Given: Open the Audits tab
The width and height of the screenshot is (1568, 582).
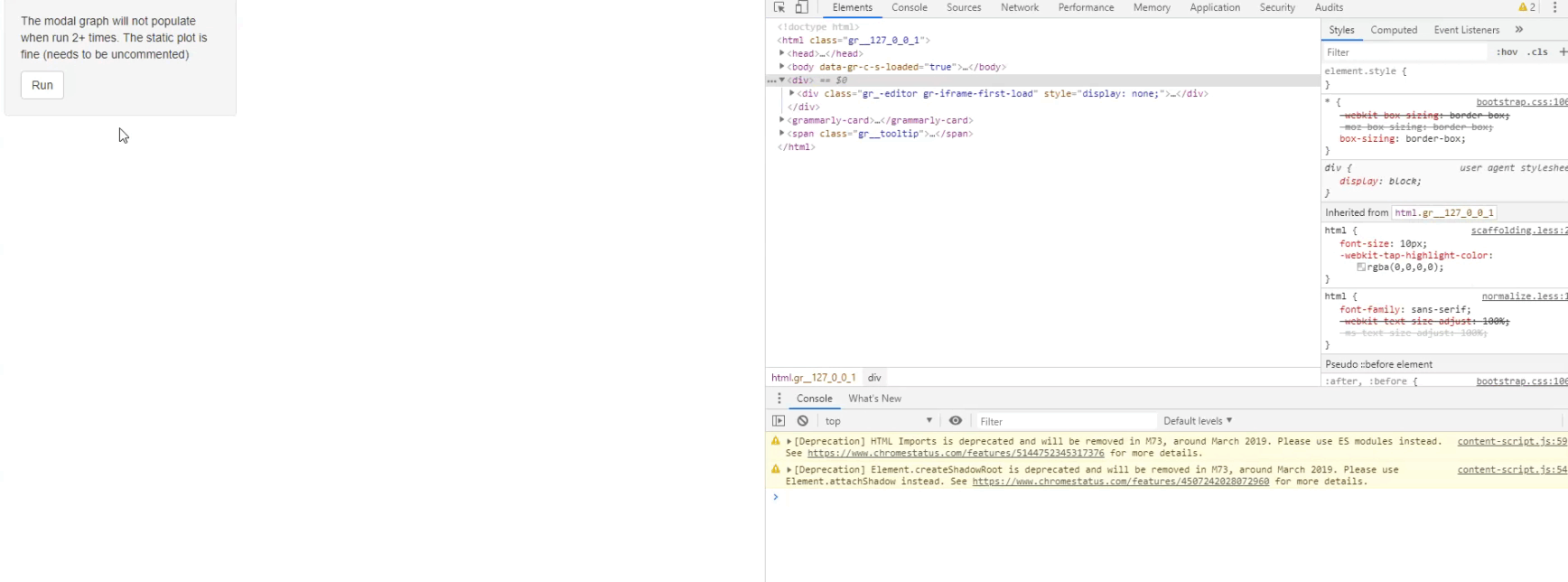Looking at the screenshot, I should pyautogui.click(x=1329, y=7).
